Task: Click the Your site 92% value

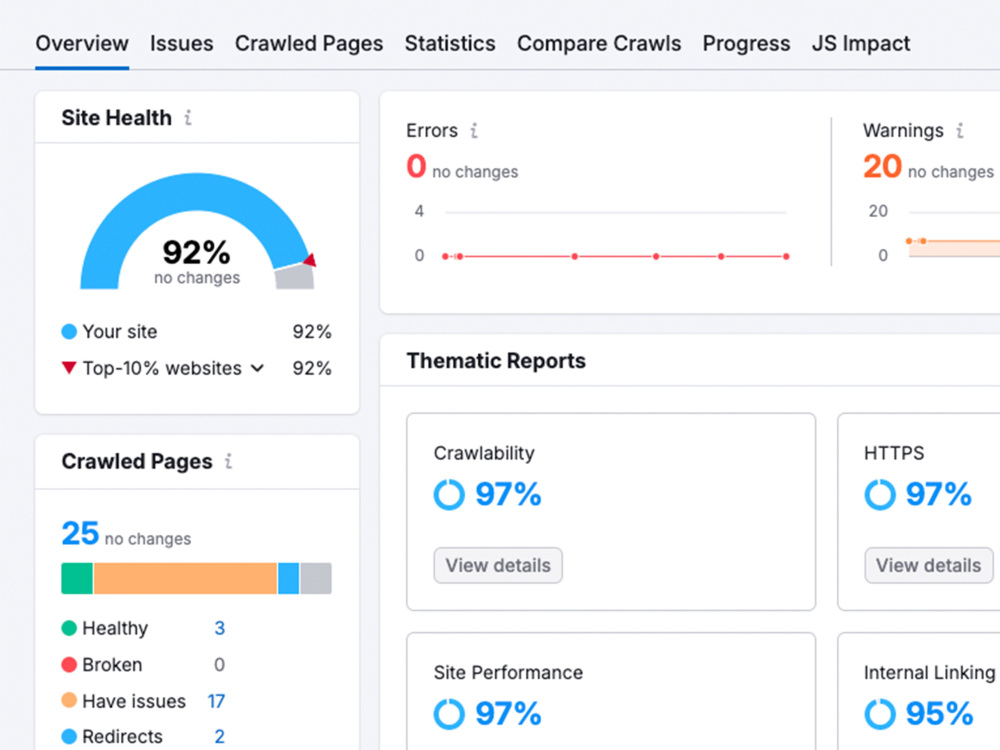Action: point(312,332)
